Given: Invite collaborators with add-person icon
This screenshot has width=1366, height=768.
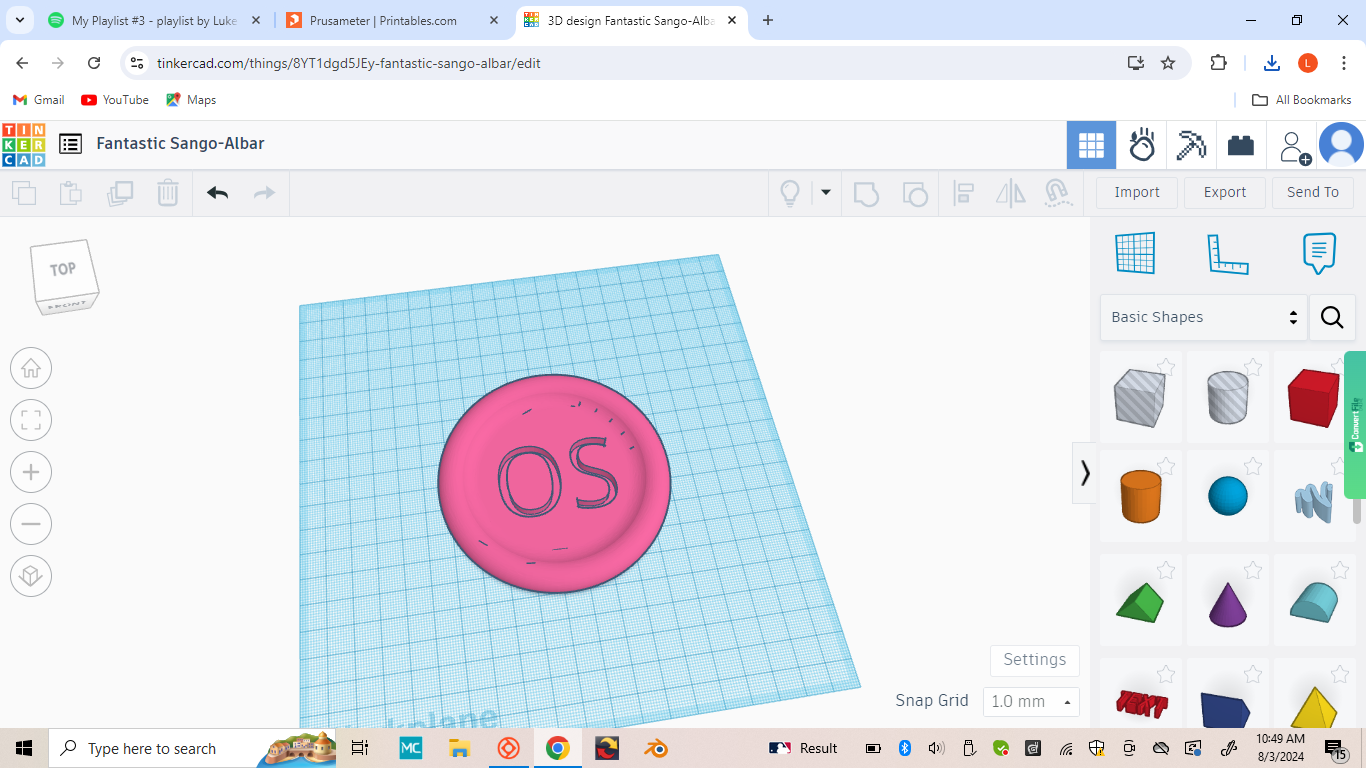Looking at the screenshot, I should (1293, 147).
